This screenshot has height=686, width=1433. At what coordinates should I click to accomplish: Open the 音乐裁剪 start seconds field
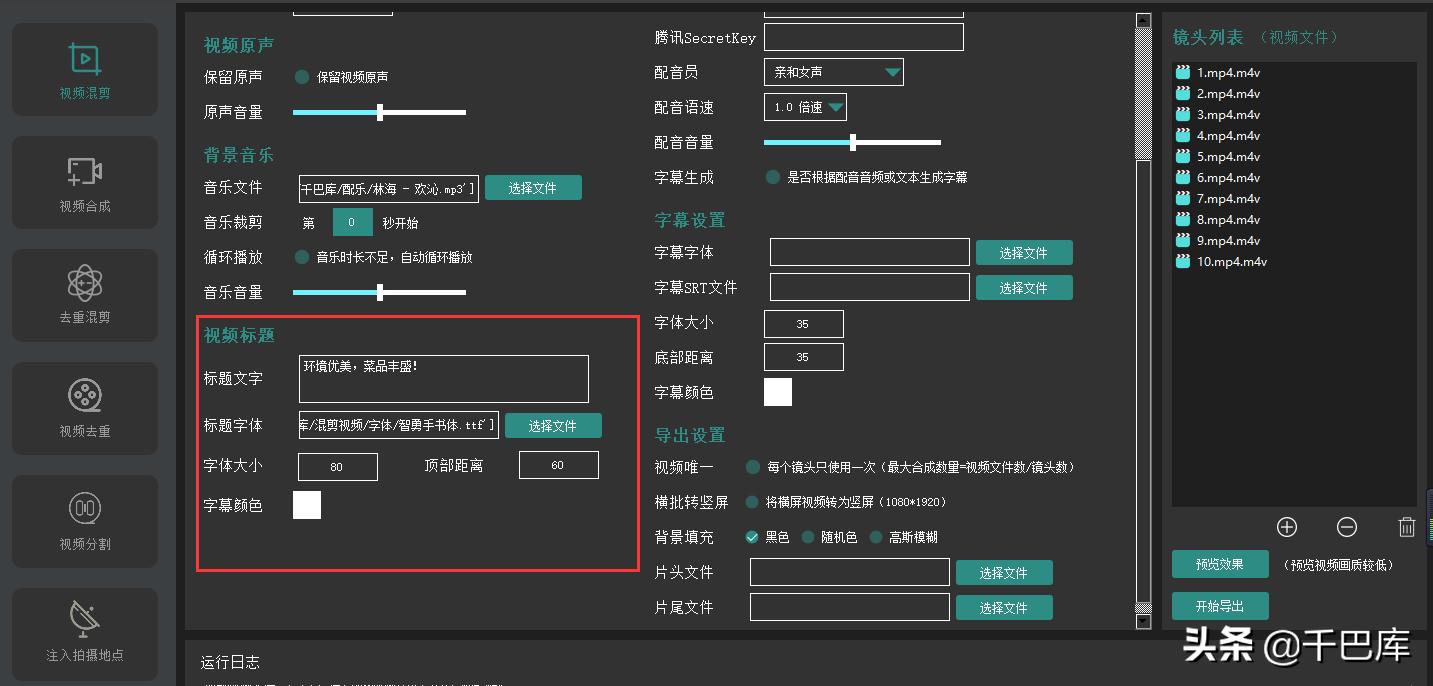point(352,221)
